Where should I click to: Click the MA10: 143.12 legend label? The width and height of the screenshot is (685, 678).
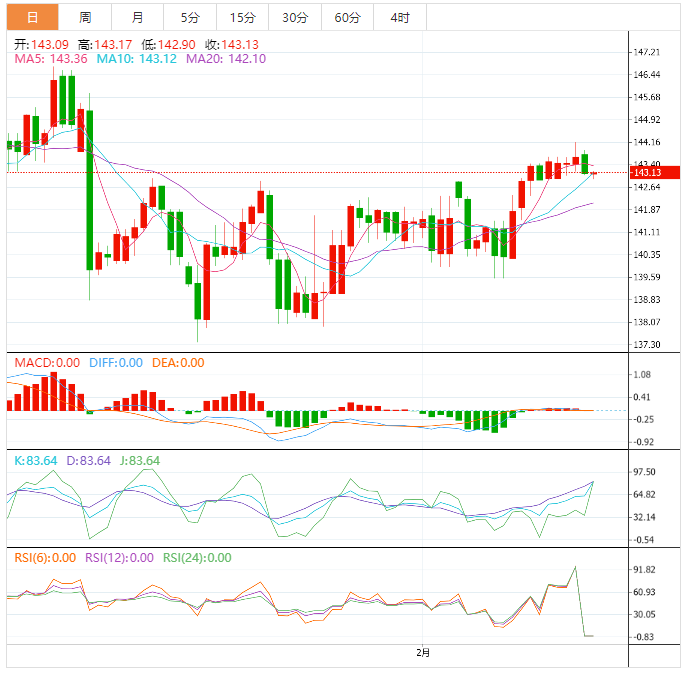coord(137,59)
